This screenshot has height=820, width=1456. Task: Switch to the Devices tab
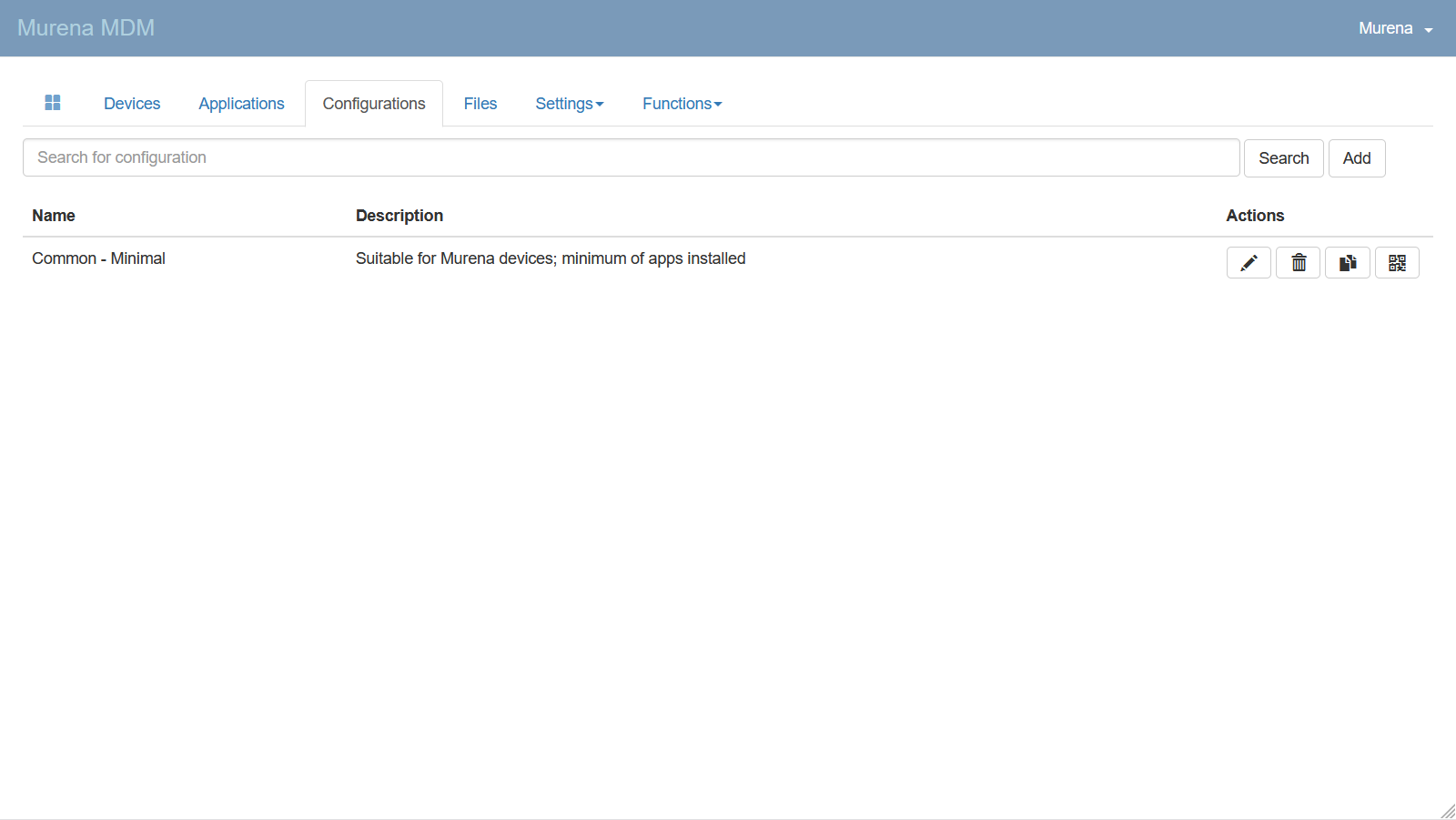(132, 104)
